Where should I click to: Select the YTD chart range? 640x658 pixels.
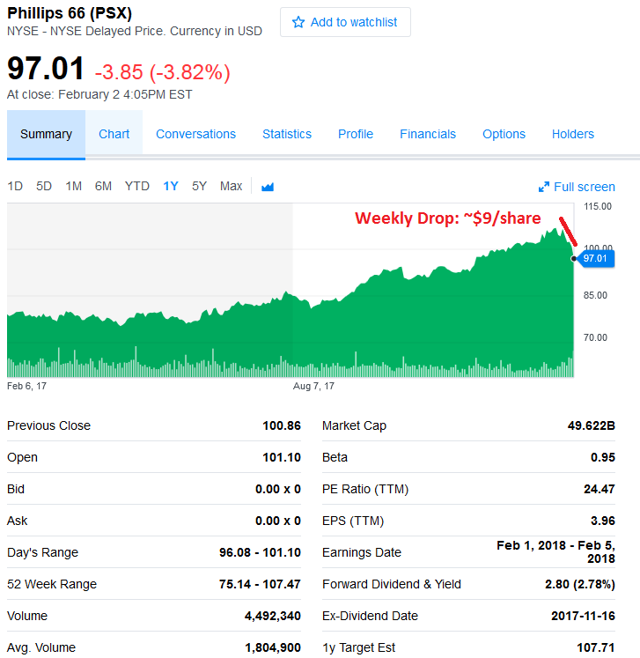click(x=137, y=186)
